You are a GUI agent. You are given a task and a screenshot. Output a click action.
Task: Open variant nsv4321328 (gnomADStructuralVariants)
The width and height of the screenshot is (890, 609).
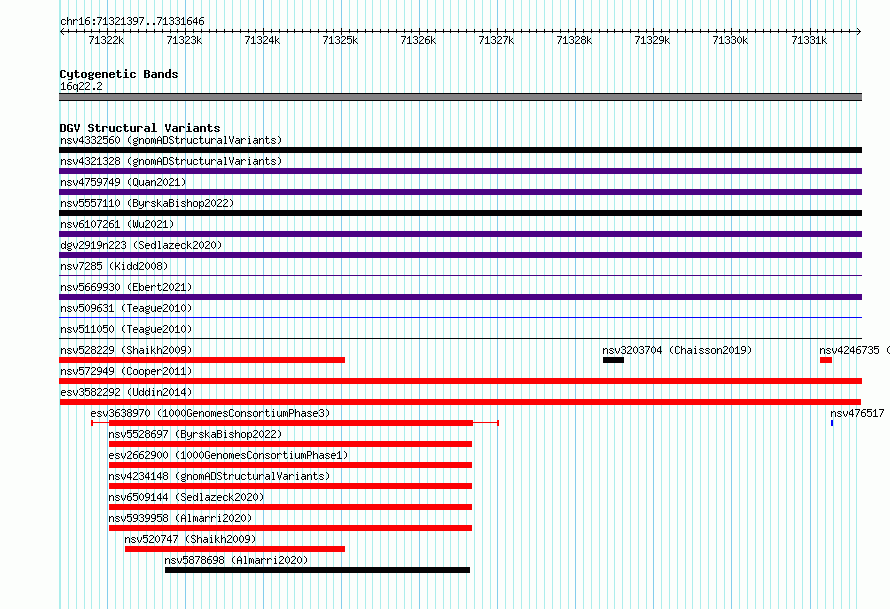pos(171,161)
